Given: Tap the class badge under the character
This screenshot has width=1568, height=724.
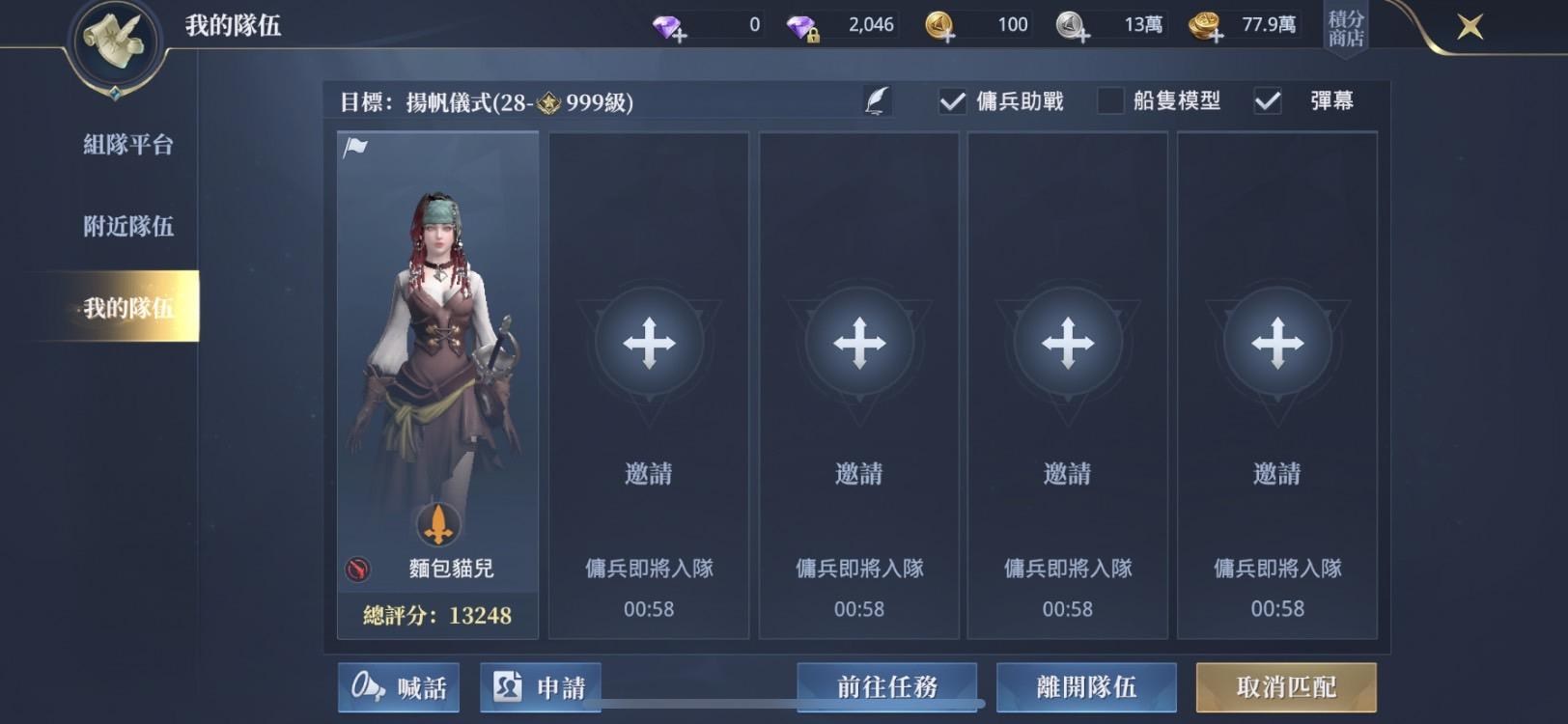Looking at the screenshot, I should (438, 524).
